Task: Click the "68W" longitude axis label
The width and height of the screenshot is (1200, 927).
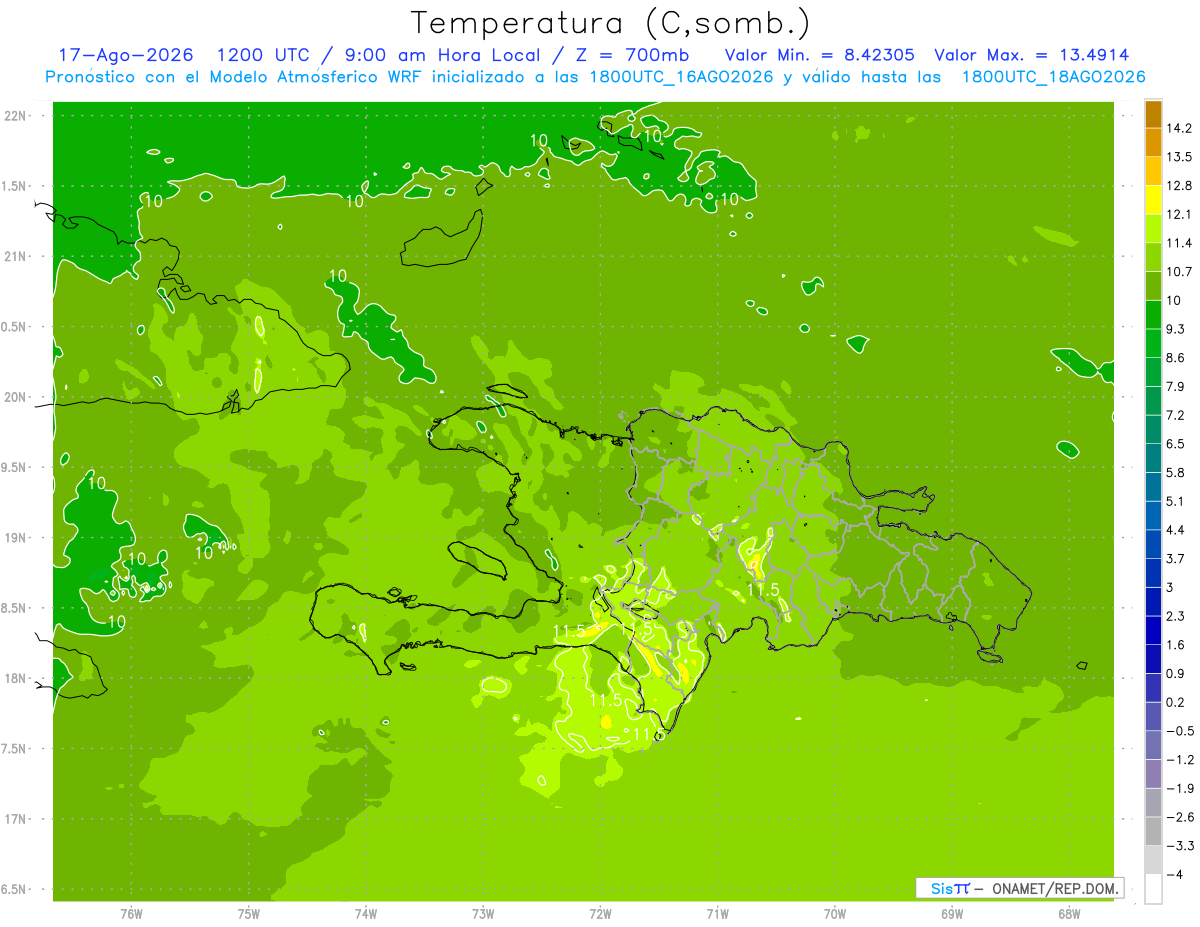Action: point(1068,913)
